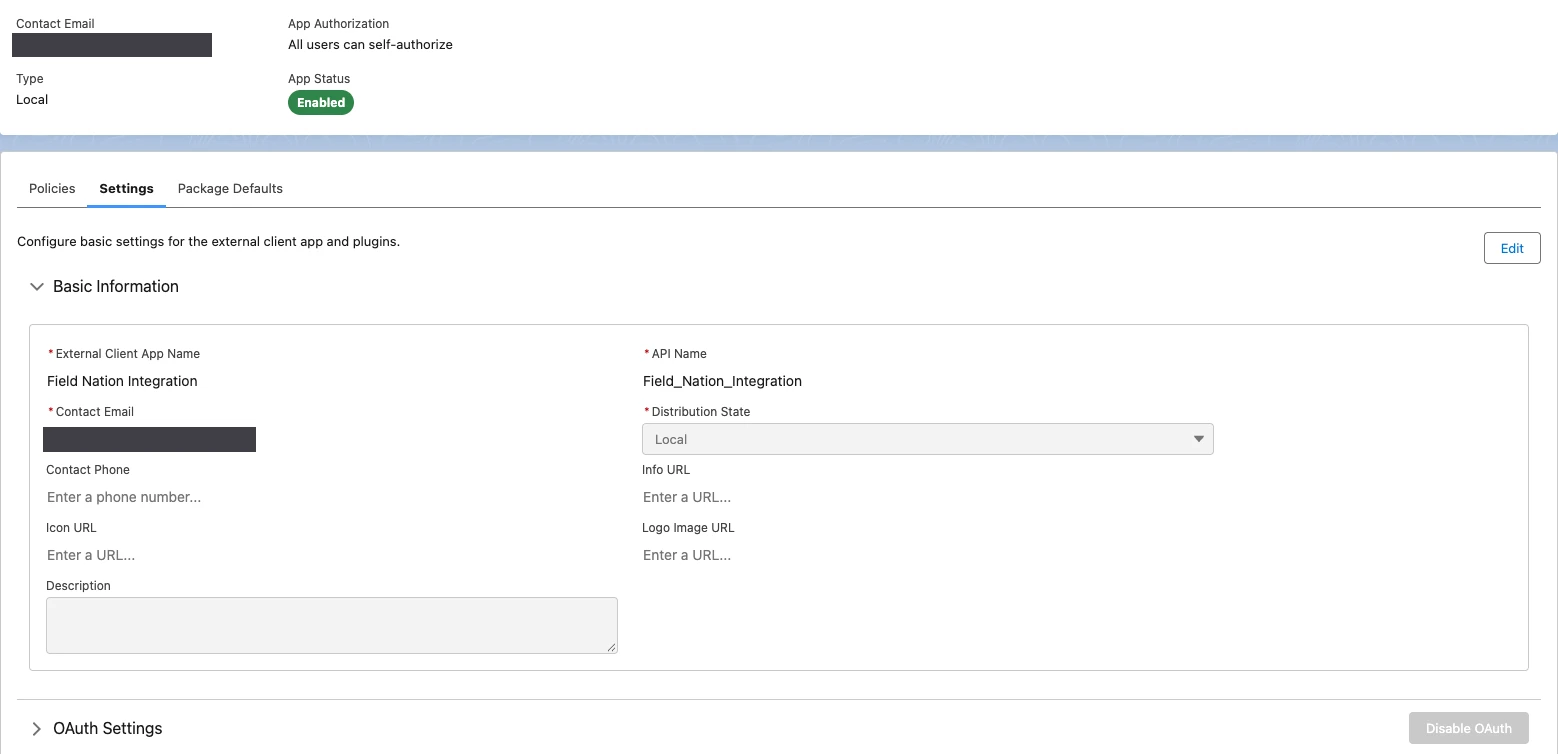Switch to the Policies tab
The image size is (1558, 754).
tap(52, 188)
